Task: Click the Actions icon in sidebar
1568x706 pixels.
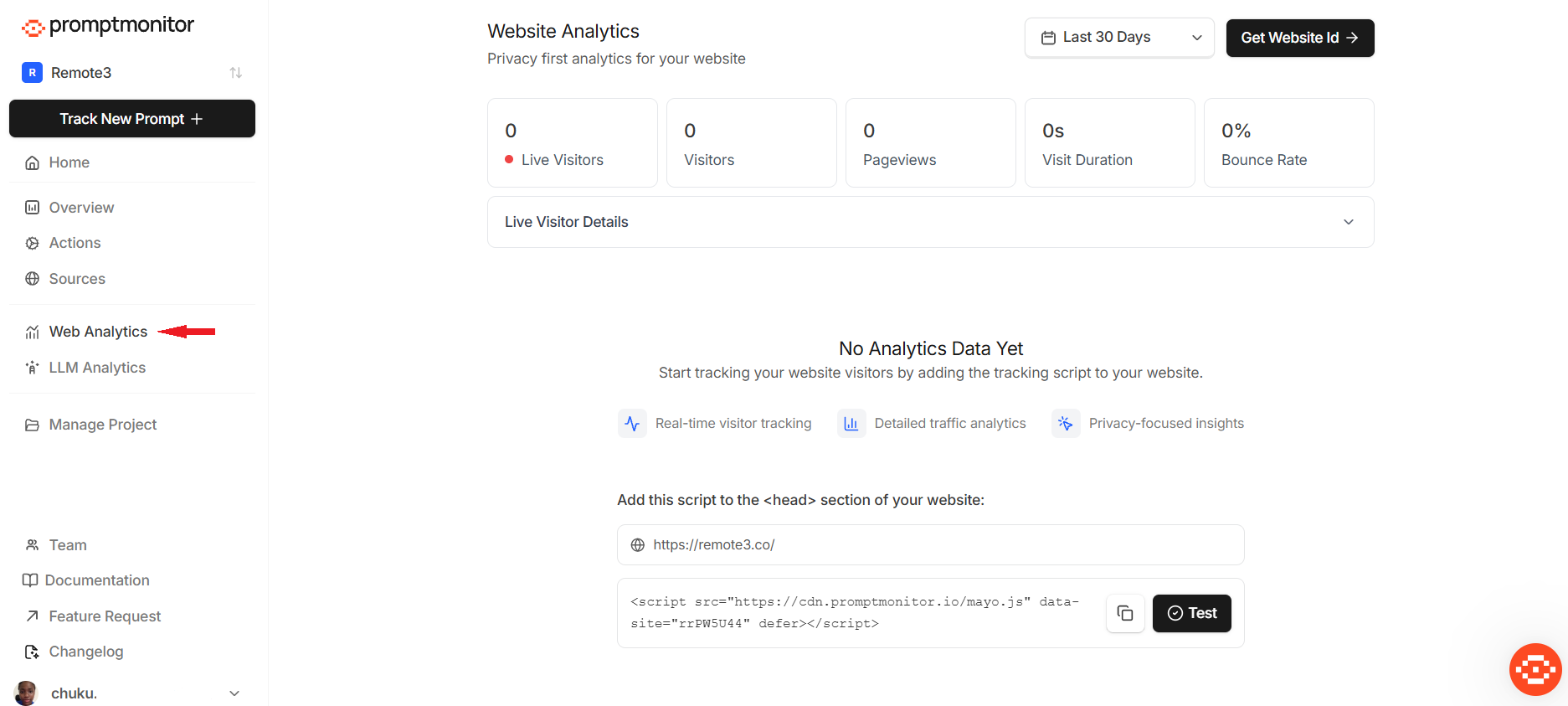Action: 32,243
